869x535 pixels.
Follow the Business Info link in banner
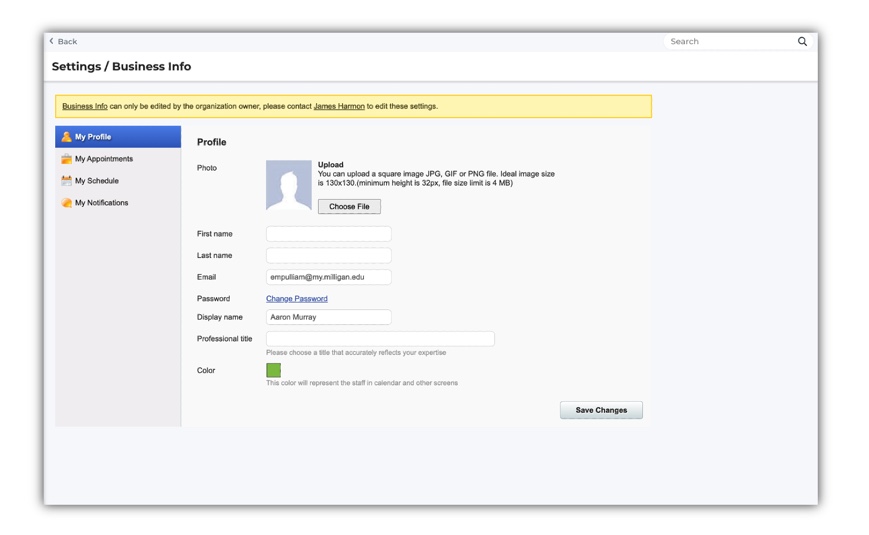(84, 106)
